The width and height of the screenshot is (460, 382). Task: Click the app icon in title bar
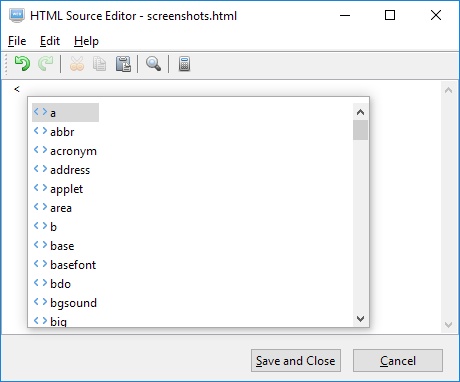[x=17, y=15]
